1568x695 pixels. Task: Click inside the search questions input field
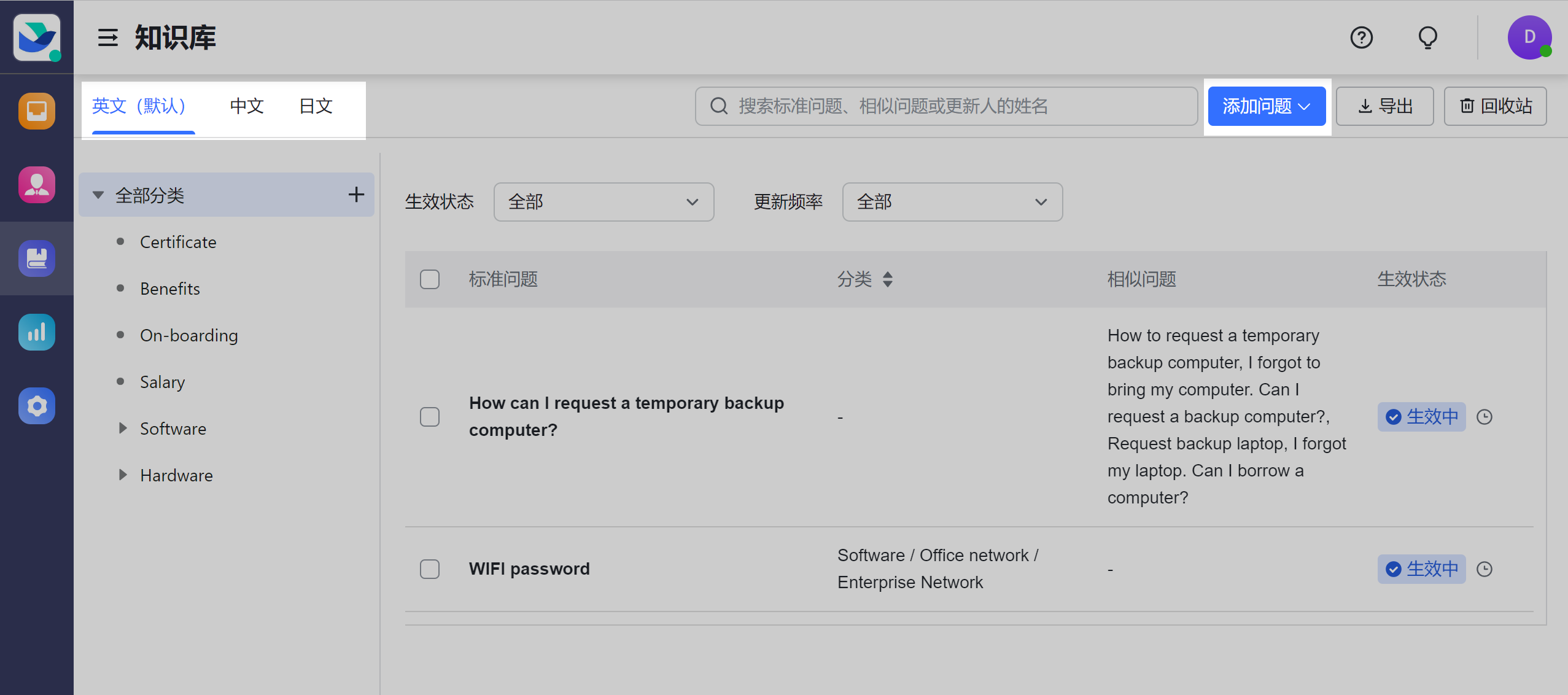pyautogui.click(x=945, y=106)
